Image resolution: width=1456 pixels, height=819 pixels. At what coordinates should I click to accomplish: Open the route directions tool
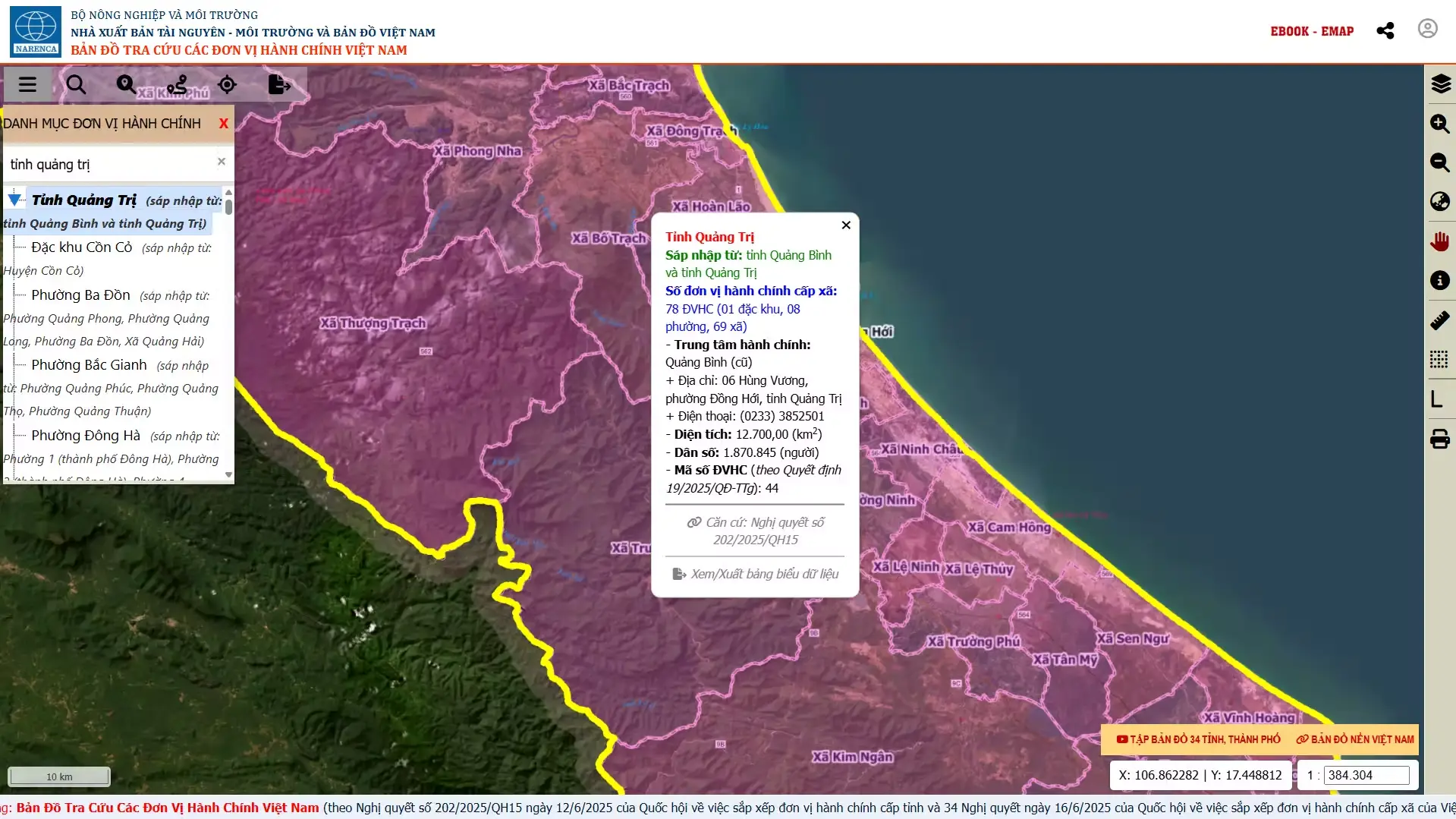coord(177,84)
